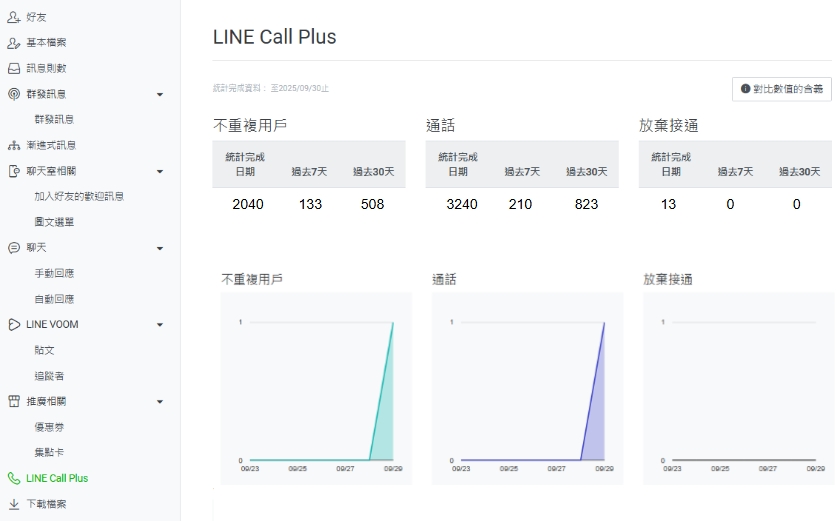Image resolution: width=837 pixels, height=521 pixels.
Task: Click the 基本檔案 profile icon
Action: pyautogui.click(x=13, y=43)
